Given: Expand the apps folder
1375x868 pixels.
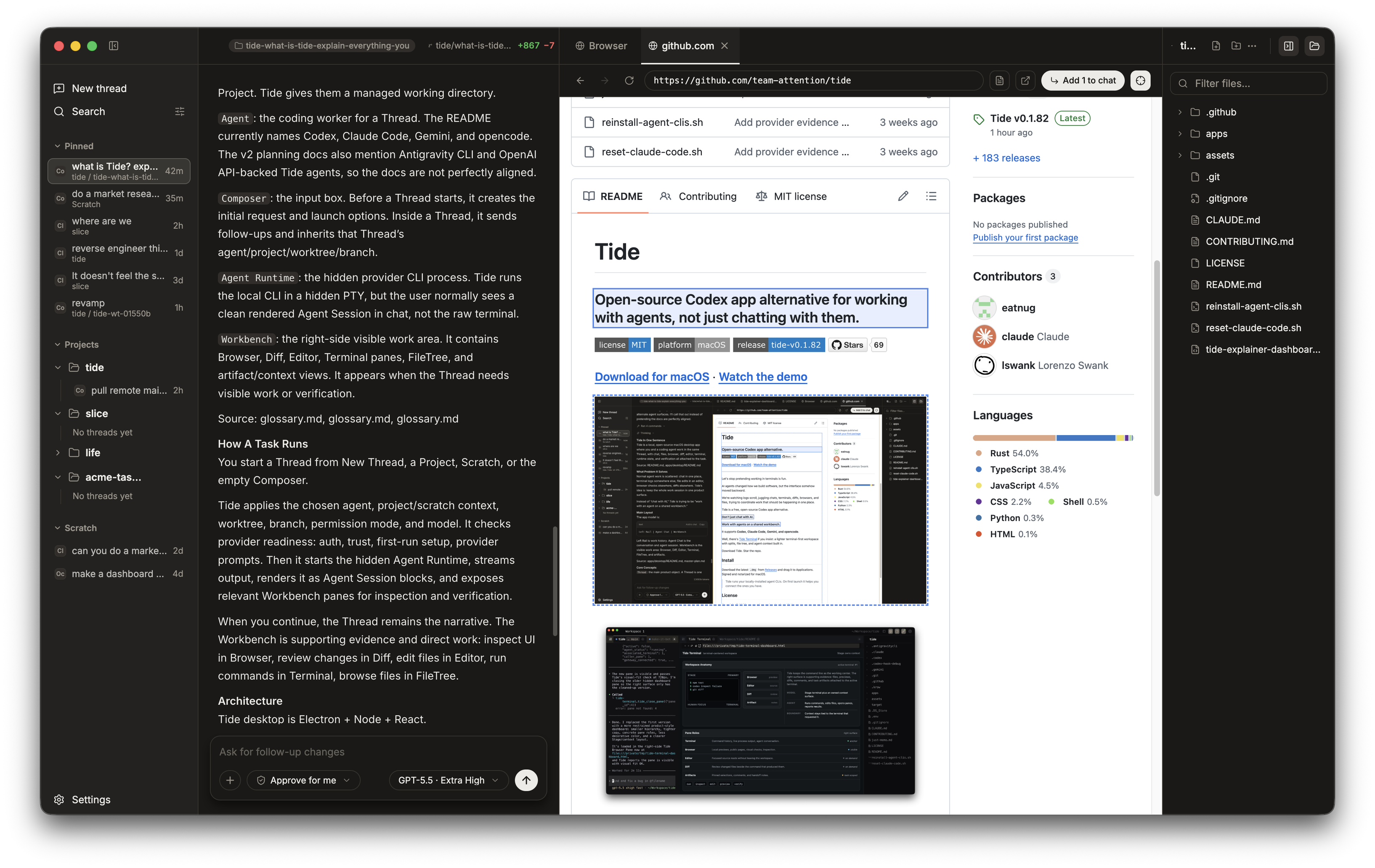Looking at the screenshot, I should pos(1180,134).
